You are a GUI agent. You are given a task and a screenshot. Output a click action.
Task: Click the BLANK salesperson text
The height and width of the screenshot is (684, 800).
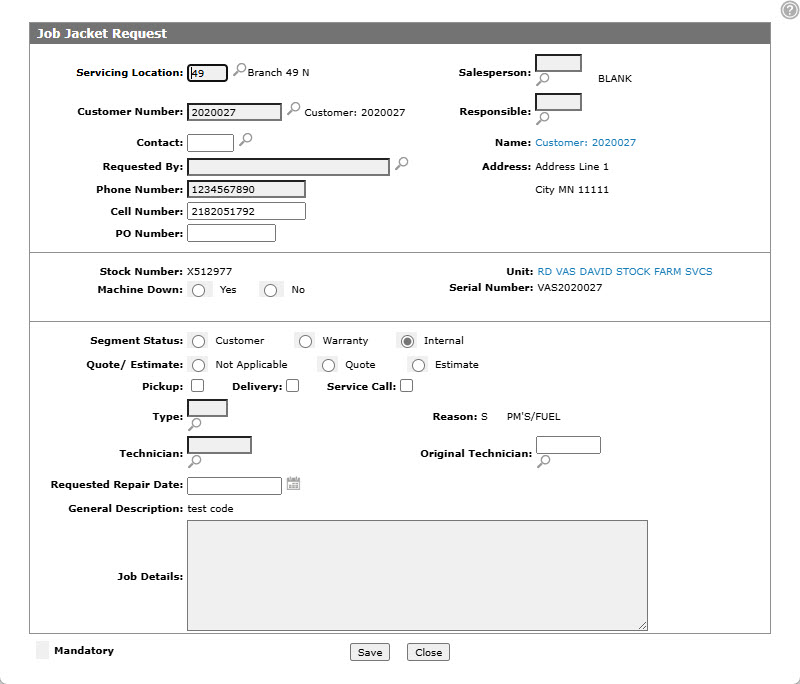click(615, 79)
